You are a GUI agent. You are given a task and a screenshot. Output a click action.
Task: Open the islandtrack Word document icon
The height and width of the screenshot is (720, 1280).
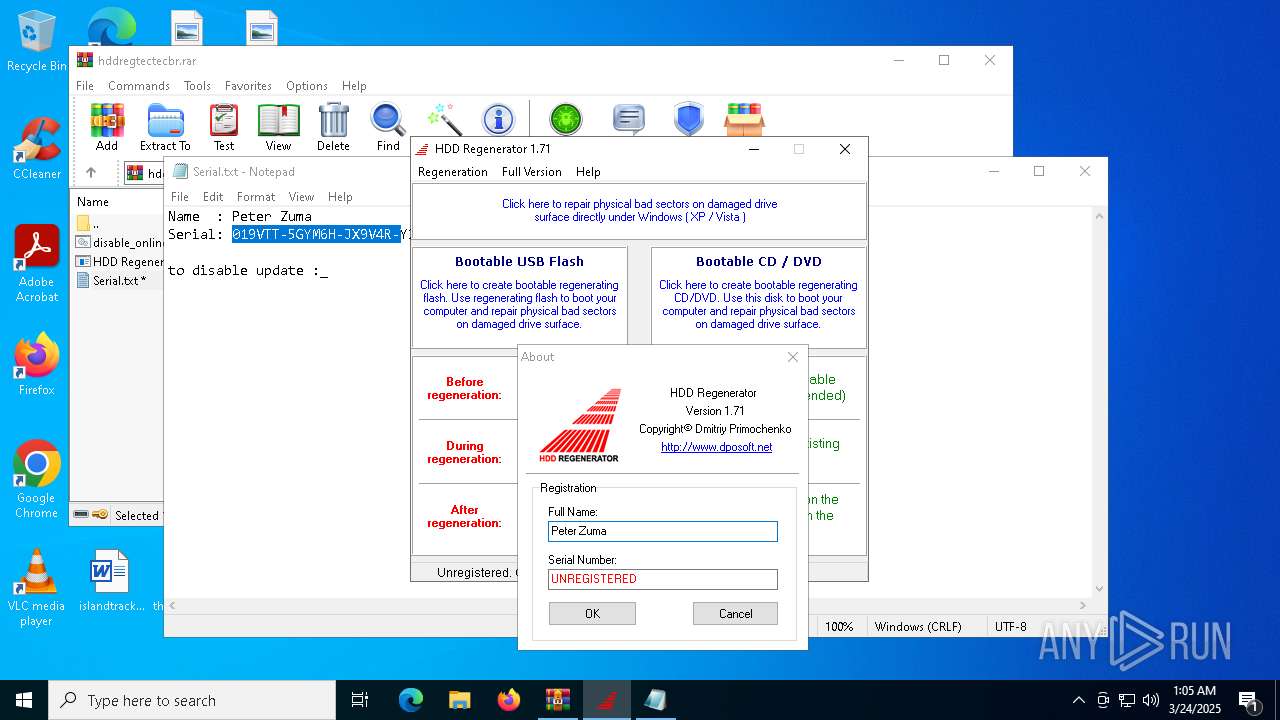pyautogui.click(x=110, y=580)
